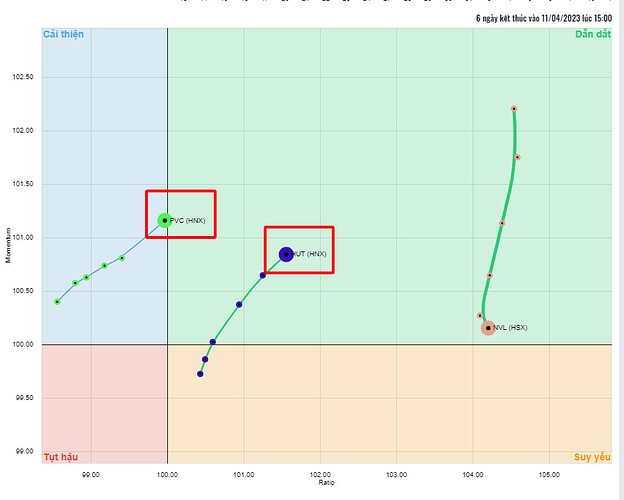Click the 100.50 momentum axis value

tap(23, 291)
